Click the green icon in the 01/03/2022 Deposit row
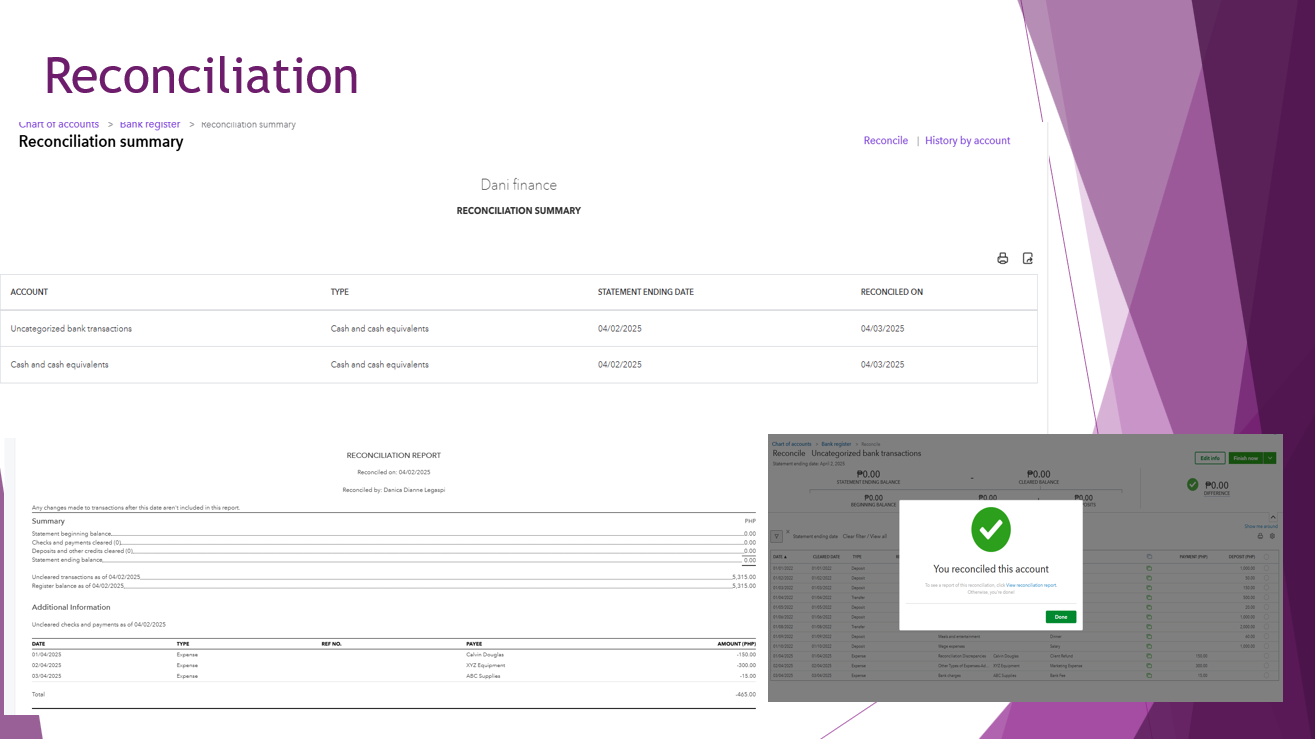1315x739 pixels. [1149, 587]
